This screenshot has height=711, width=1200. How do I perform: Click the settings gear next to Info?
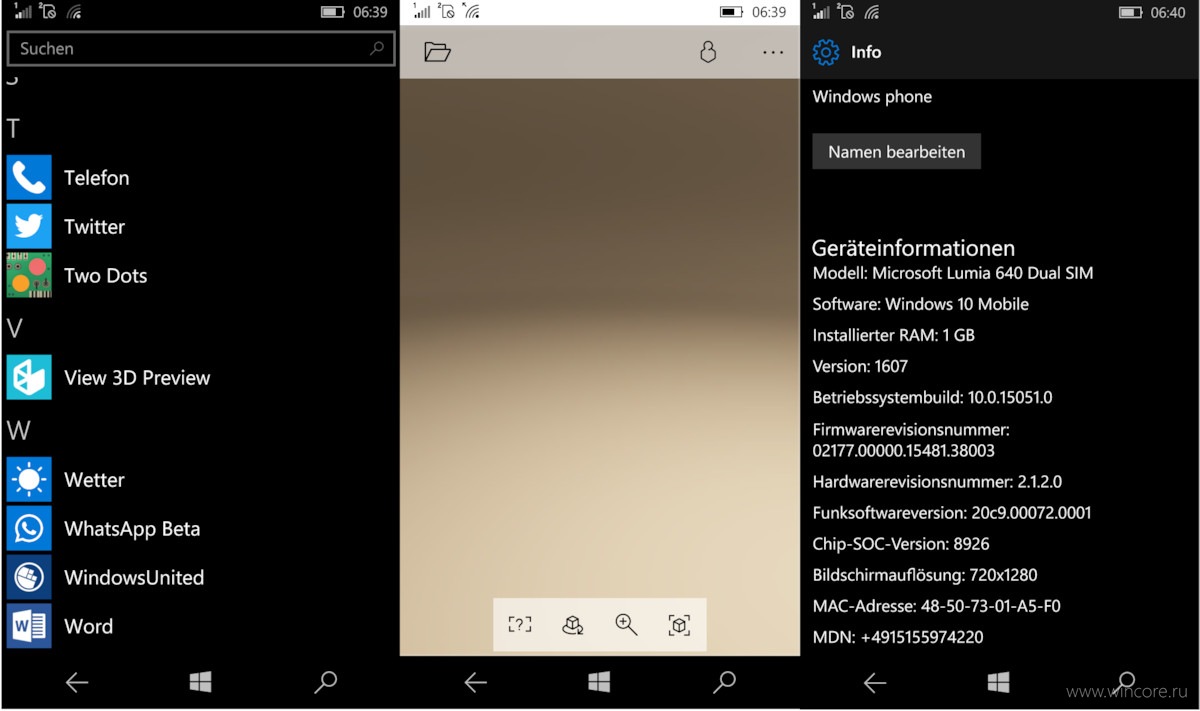826,52
